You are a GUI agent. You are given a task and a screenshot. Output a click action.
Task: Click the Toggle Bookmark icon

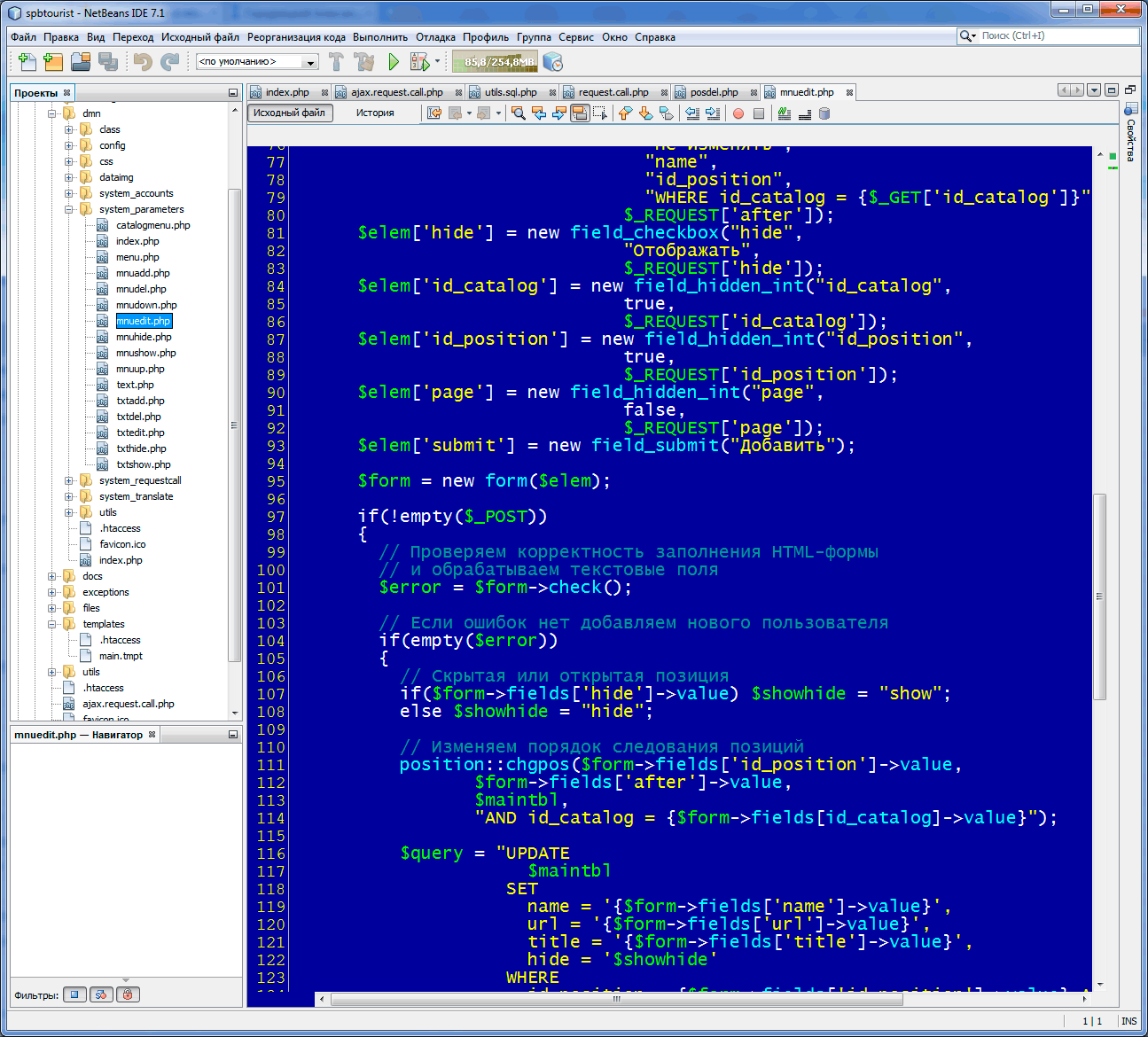coord(666,113)
